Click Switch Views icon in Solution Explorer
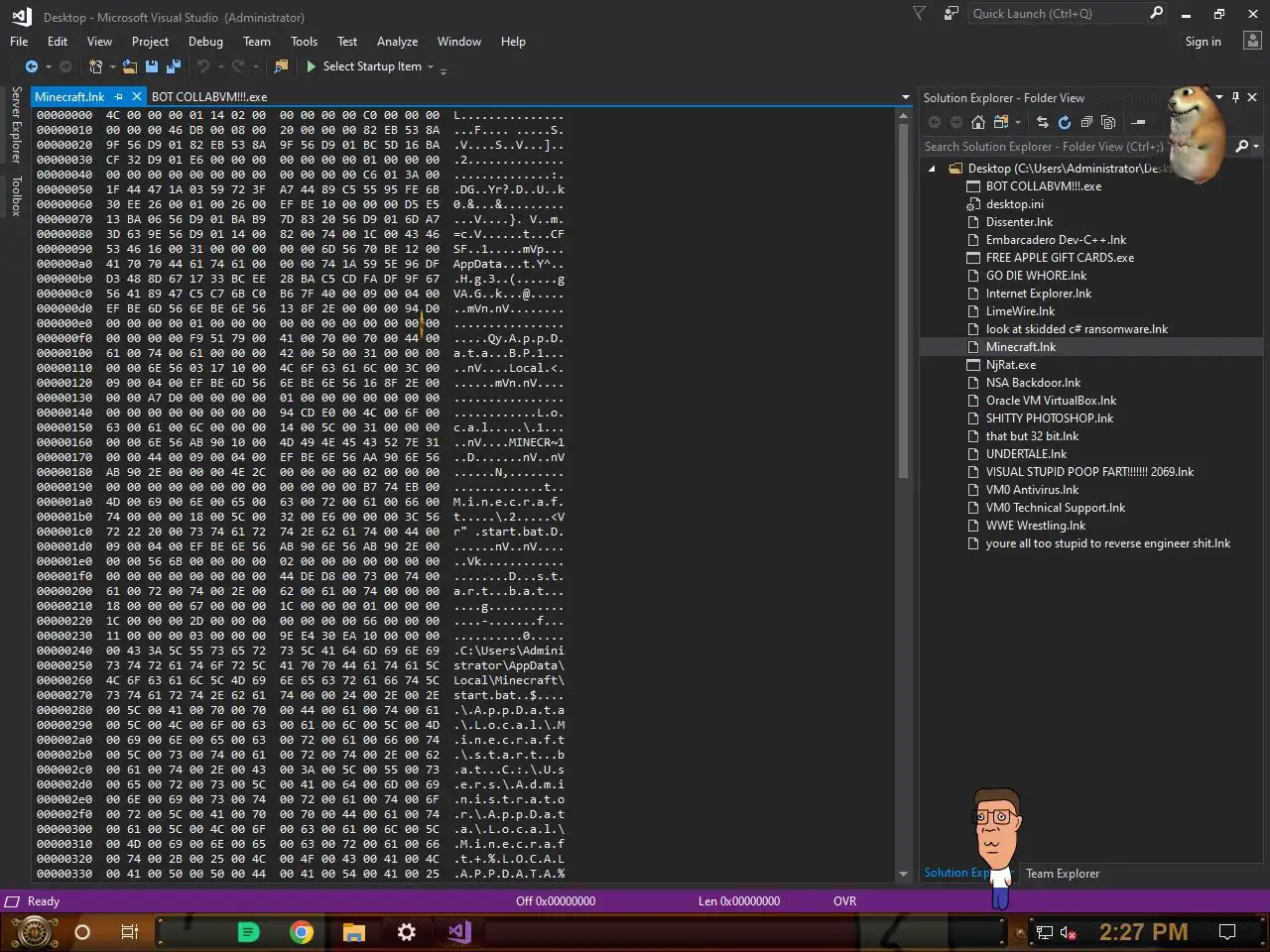The height and width of the screenshot is (952, 1270). tap(1000, 122)
